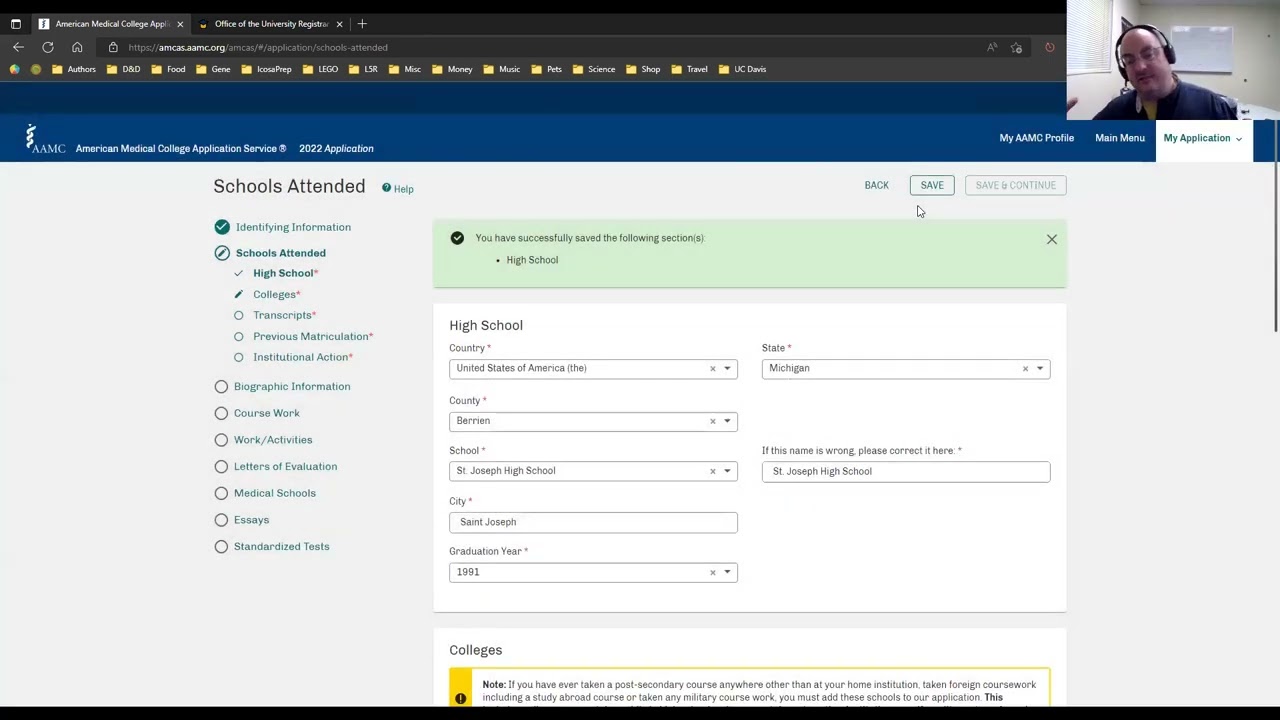
Task: Select the Medical Schools section circle
Action: (x=221, y=493)
